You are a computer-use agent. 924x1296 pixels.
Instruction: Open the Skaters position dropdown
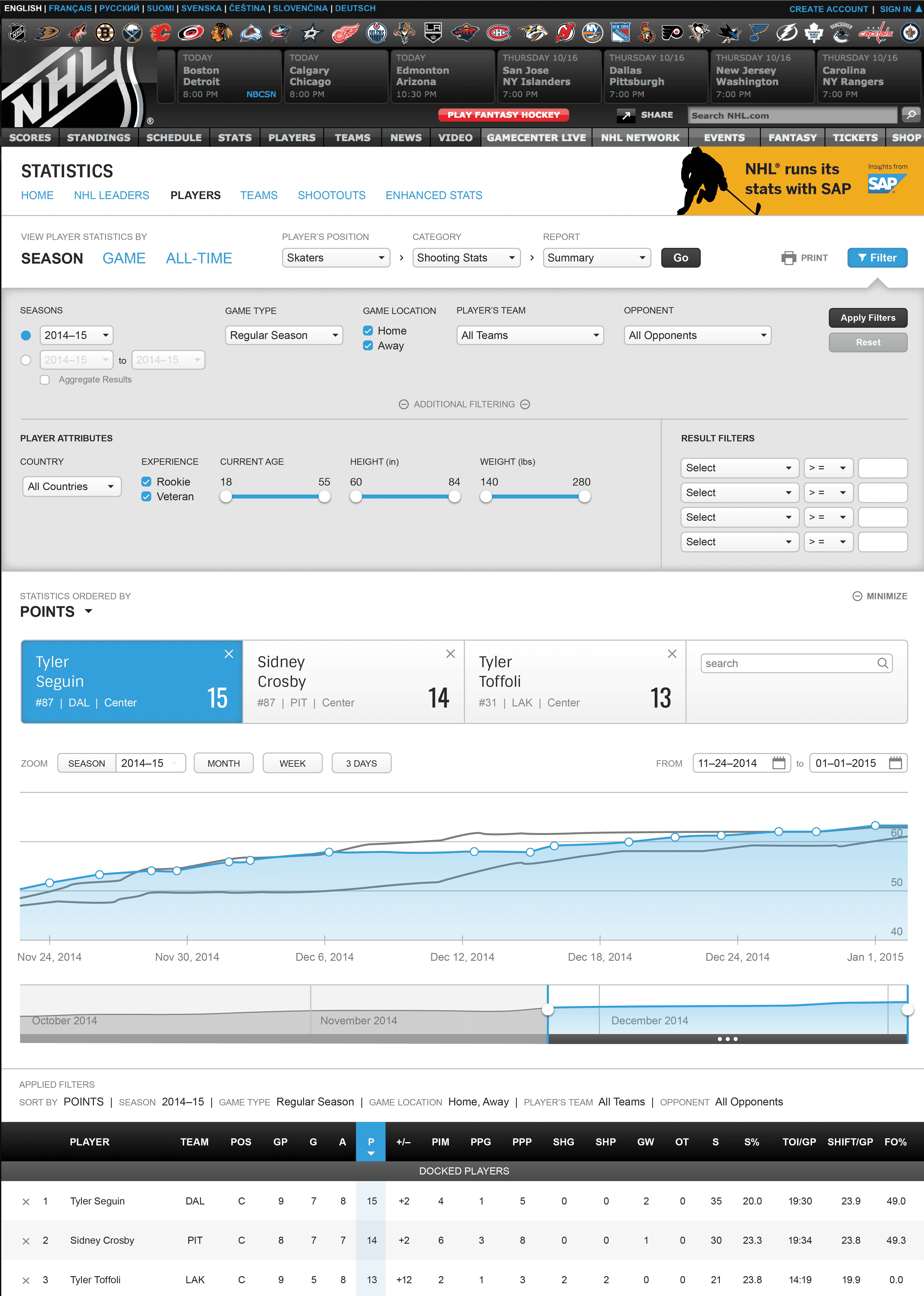(336, 258)
